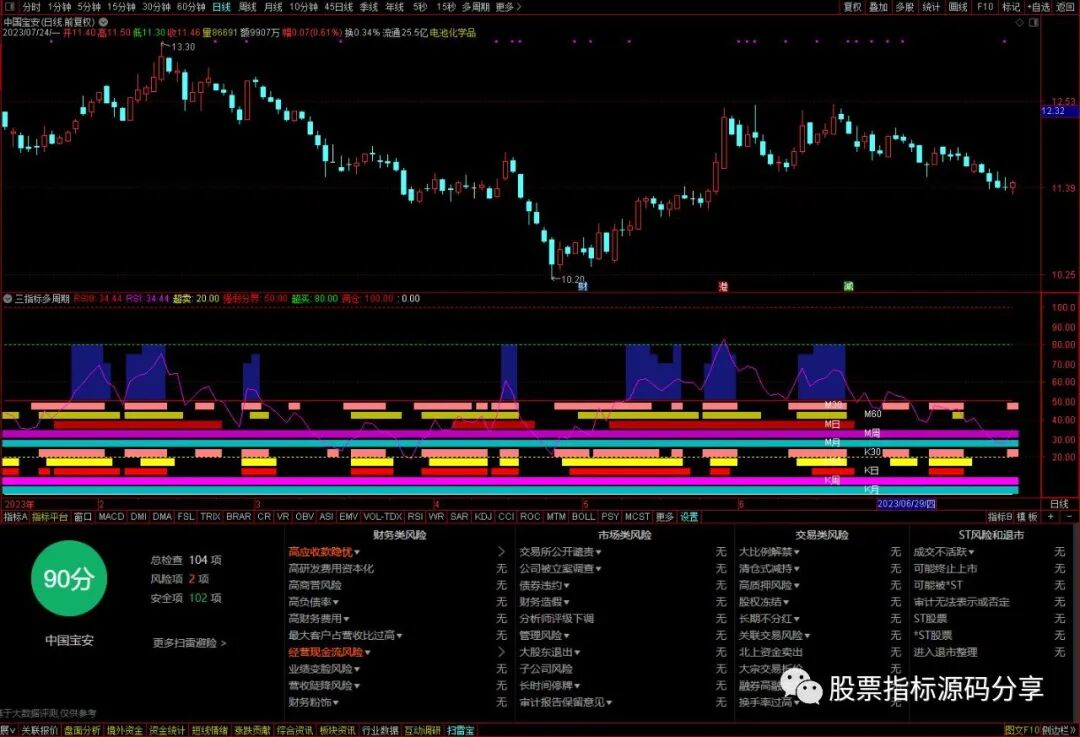Click the round icon before 三指标多周期 title
The height and width of the screenshot is (737, 1080).
[x=8, y=298]
